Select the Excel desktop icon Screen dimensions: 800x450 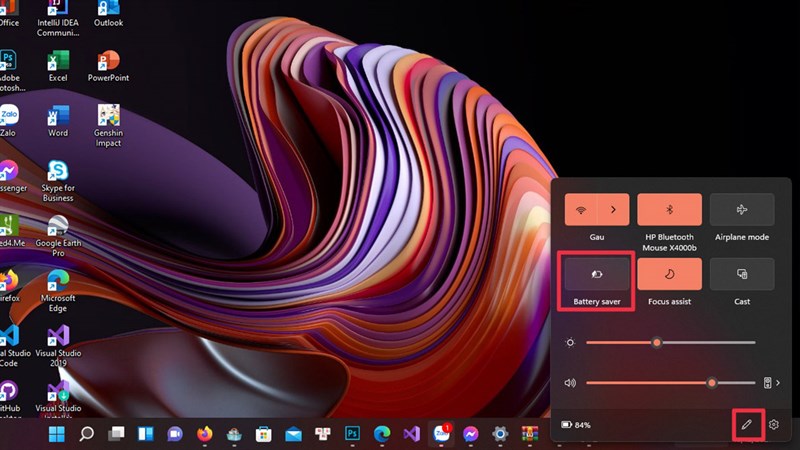pyautogui.click(x=58, y=66)
